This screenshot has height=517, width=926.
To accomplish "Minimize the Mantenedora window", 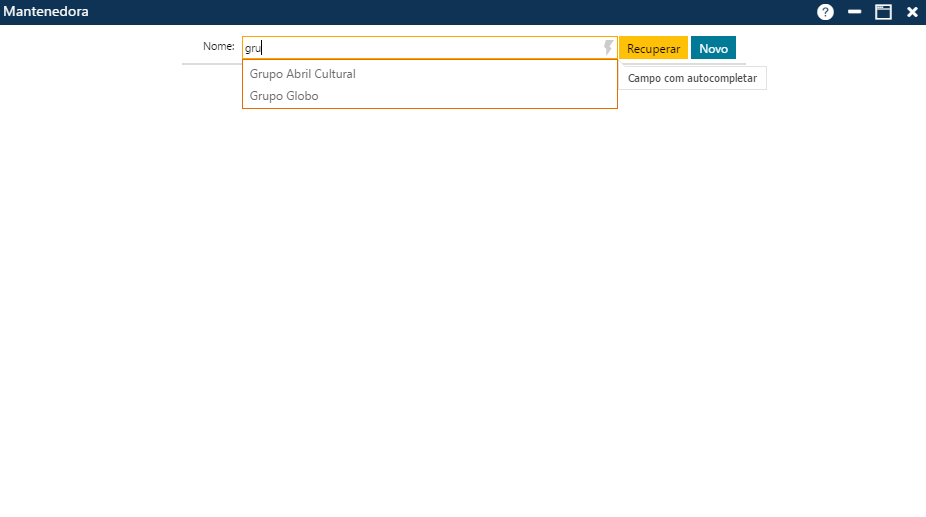I will [x=855, y=12].
